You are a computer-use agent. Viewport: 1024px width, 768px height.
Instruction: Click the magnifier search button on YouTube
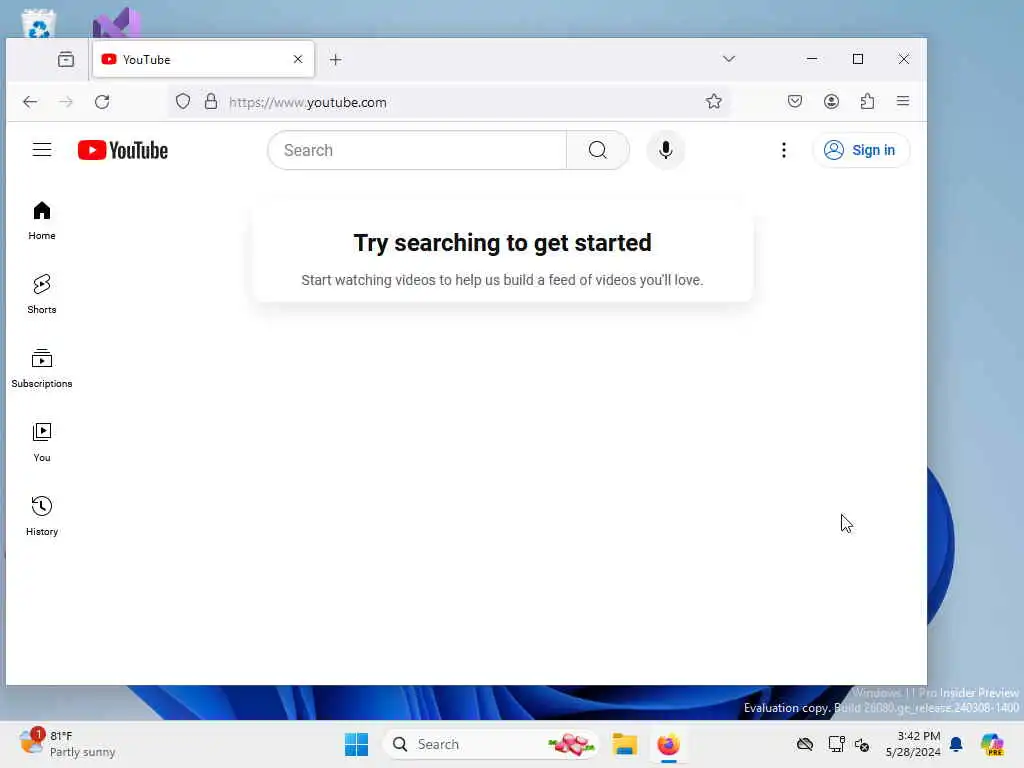point(598,150)
